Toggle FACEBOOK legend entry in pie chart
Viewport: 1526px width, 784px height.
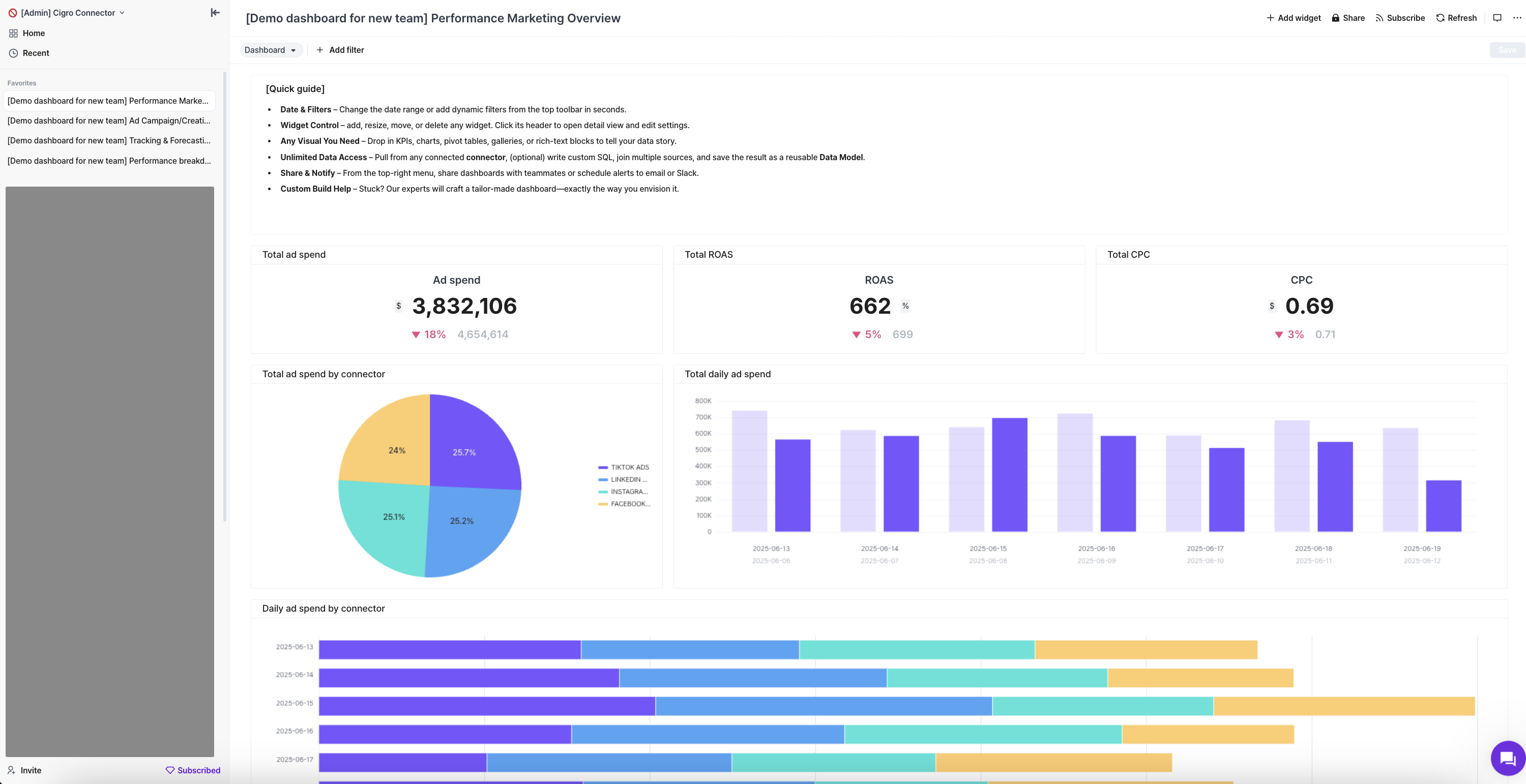click(x=629, y=504)
